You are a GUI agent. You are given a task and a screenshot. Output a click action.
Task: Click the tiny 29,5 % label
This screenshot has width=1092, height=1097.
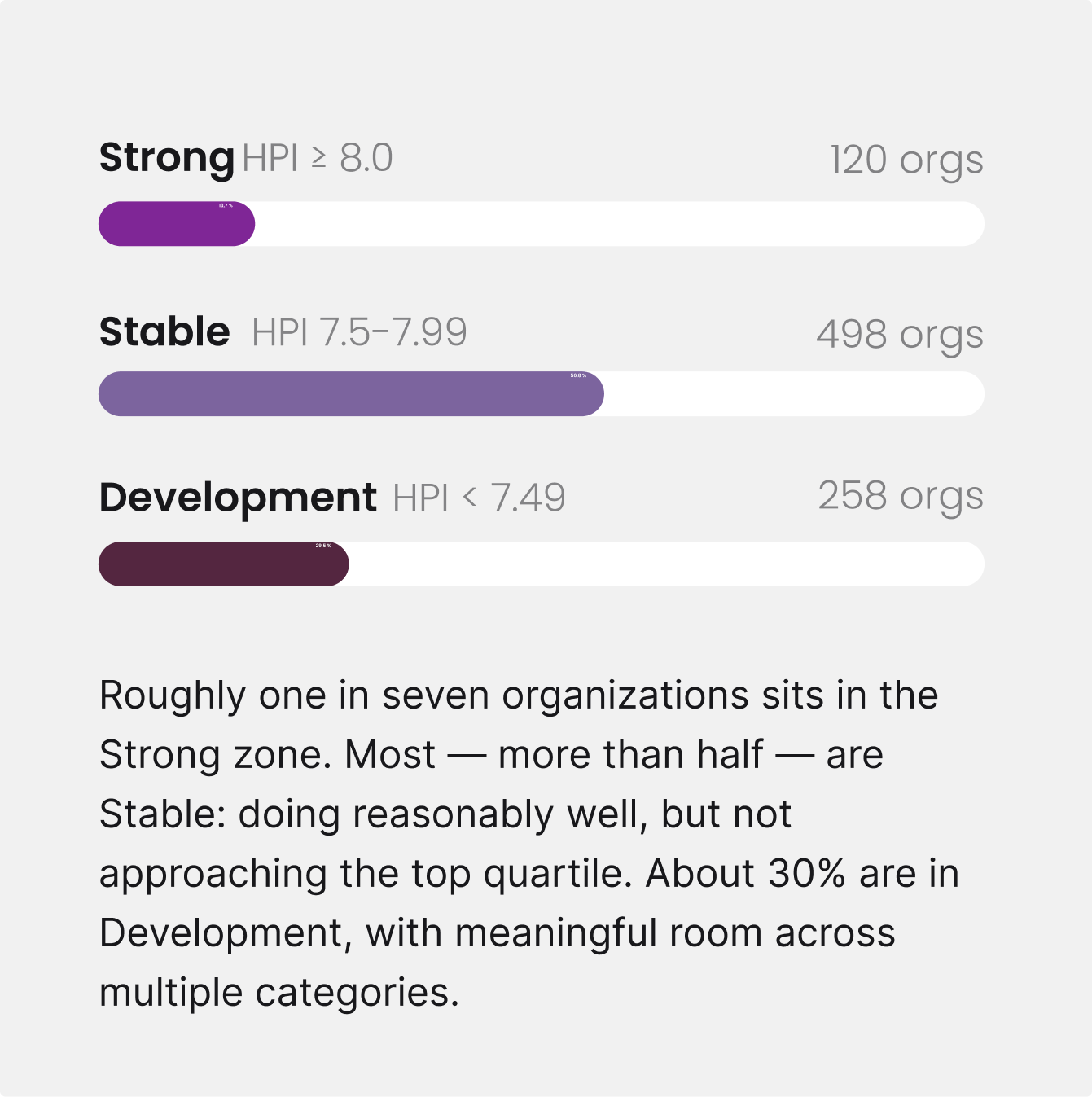click(x=323, y=546)
